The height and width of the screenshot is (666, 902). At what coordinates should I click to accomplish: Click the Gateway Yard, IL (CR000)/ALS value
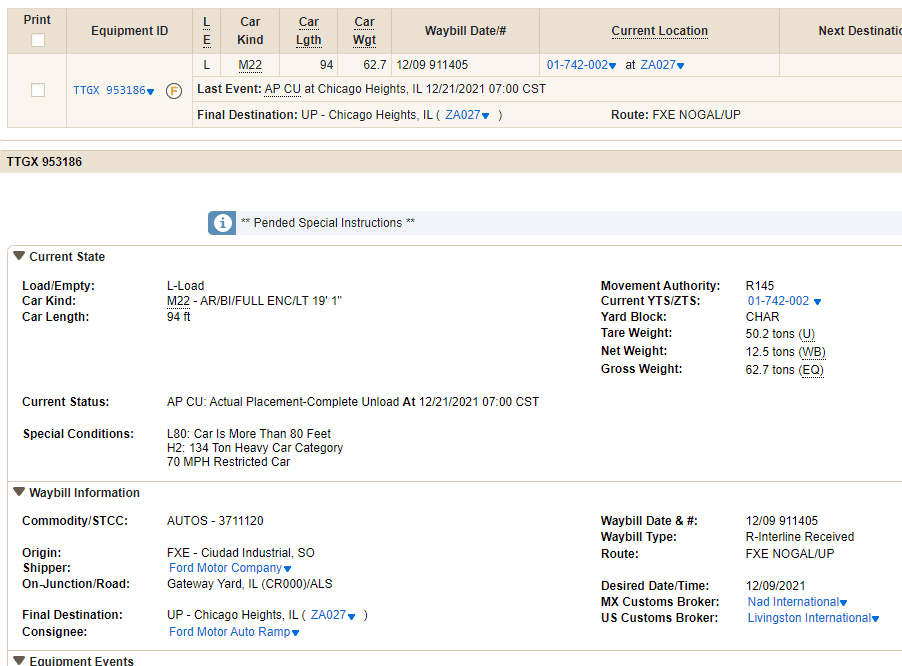pyautogui.click(x=250, y=584)
